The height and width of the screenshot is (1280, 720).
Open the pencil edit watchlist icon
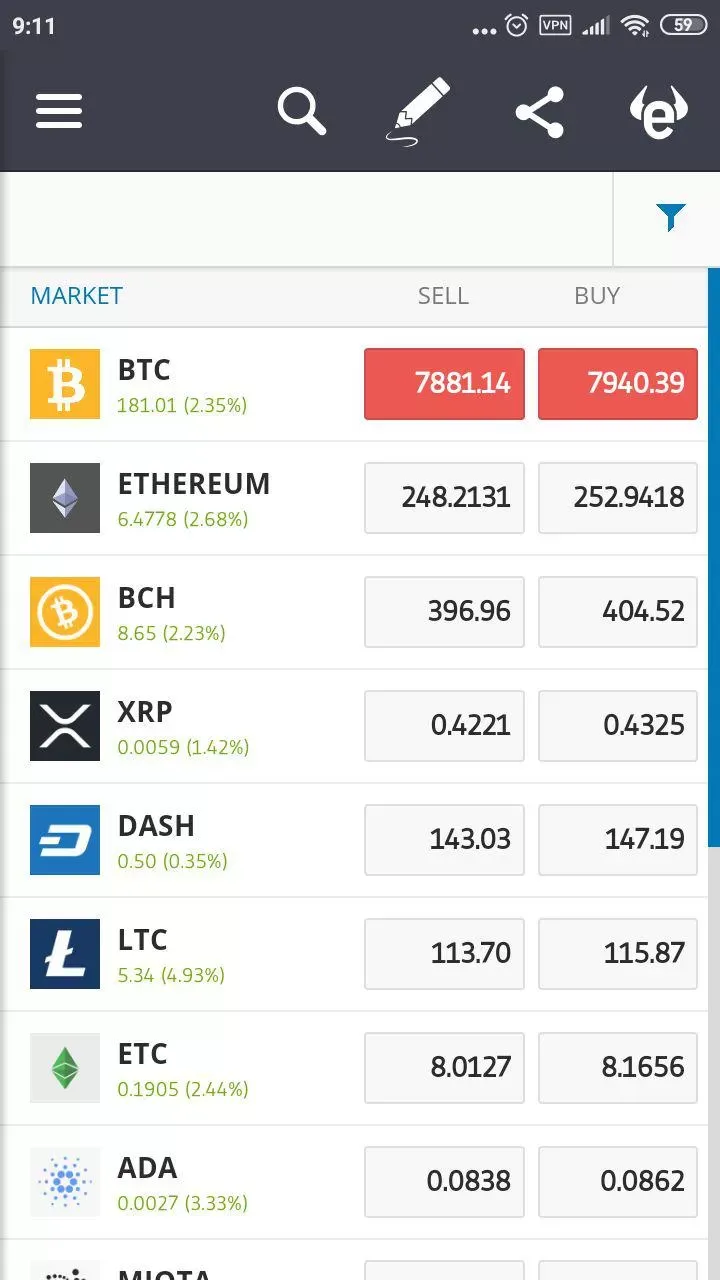418,112
